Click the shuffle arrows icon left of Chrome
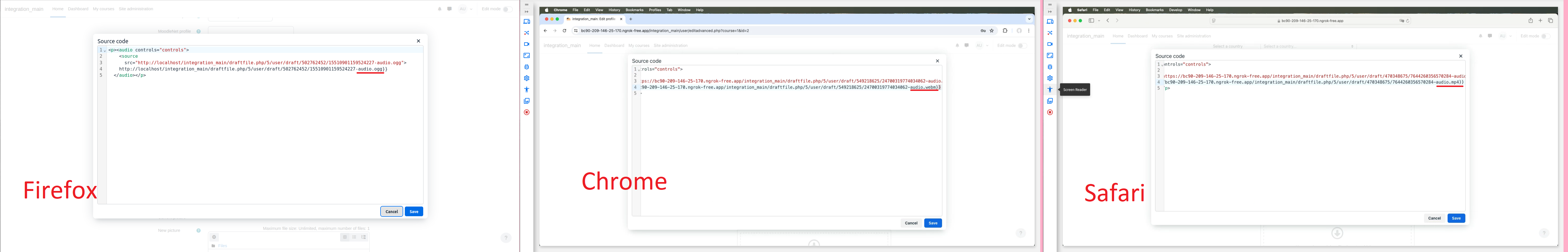Image resolution: width=1568 pixels, height=252 pixels. [526, 33]
